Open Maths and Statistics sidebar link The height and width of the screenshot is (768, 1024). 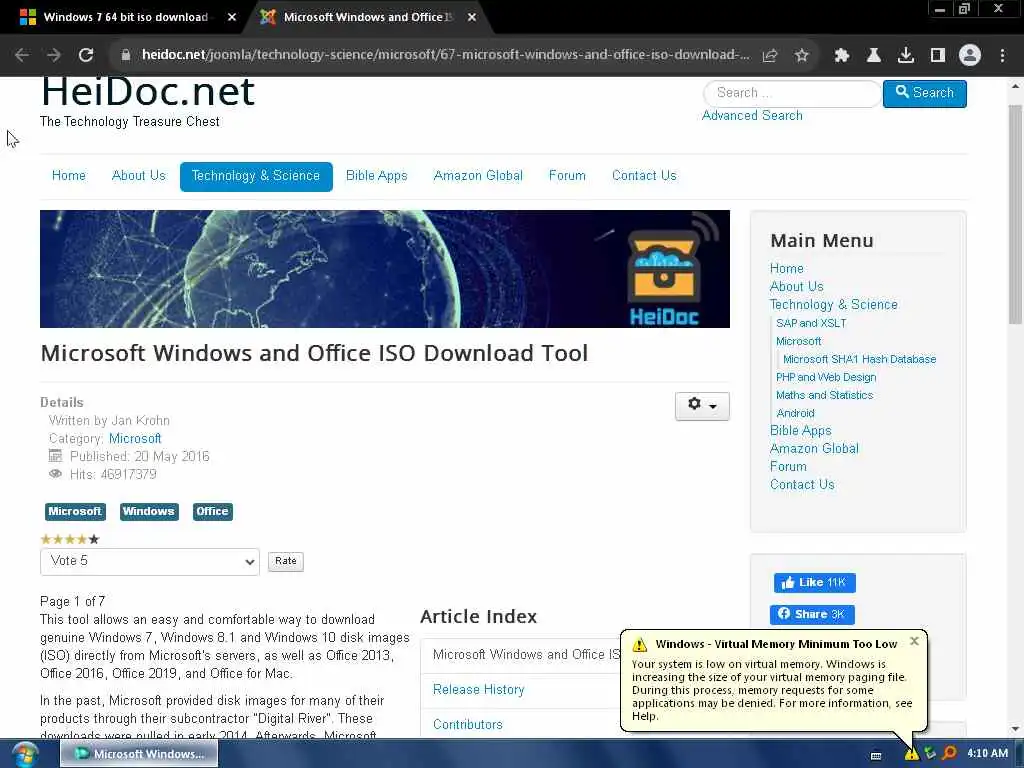tap(824, 395)
